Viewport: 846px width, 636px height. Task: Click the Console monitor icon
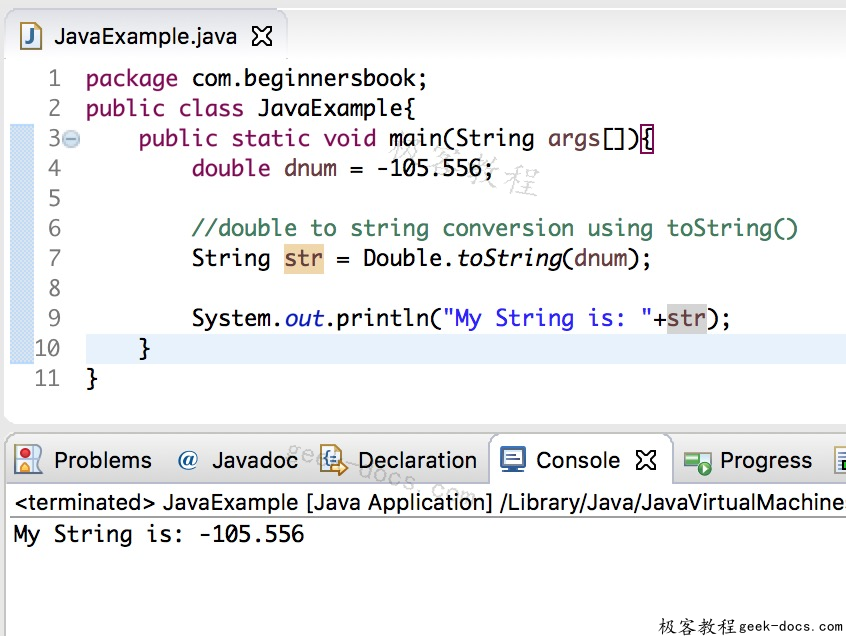513,459
